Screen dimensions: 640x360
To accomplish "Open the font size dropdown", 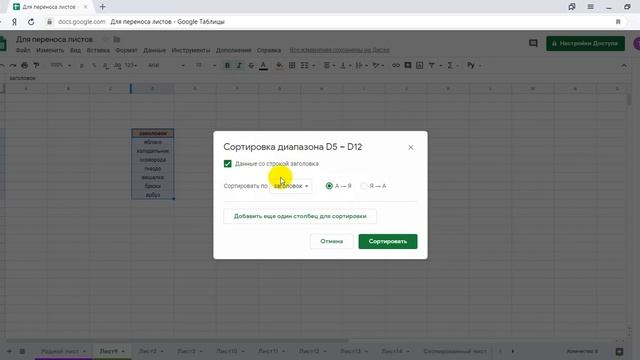I will 205,65.
